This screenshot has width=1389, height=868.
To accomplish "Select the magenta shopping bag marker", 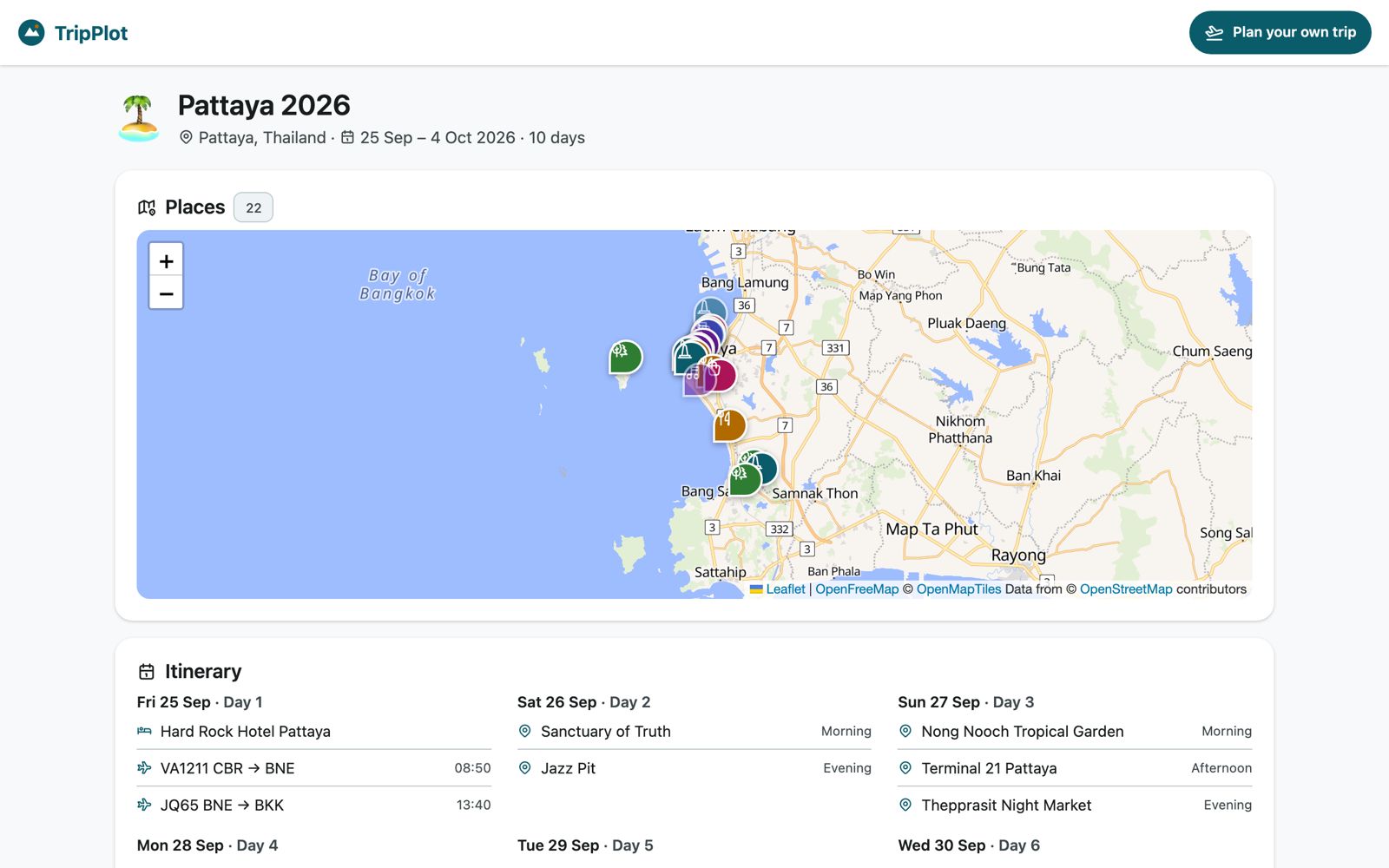I will point(722,374).
